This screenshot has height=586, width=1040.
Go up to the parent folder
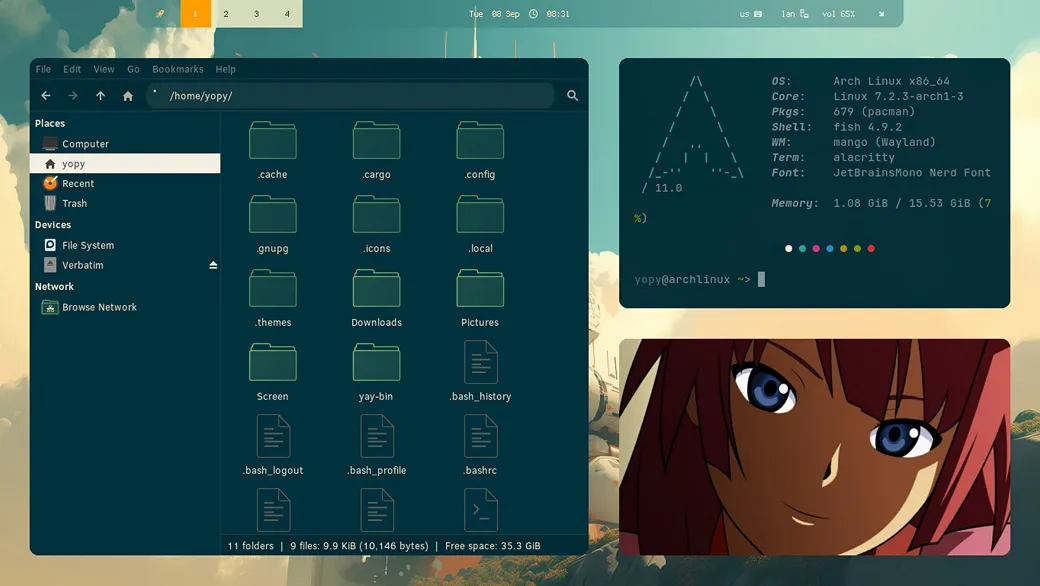tap(100, 95)
